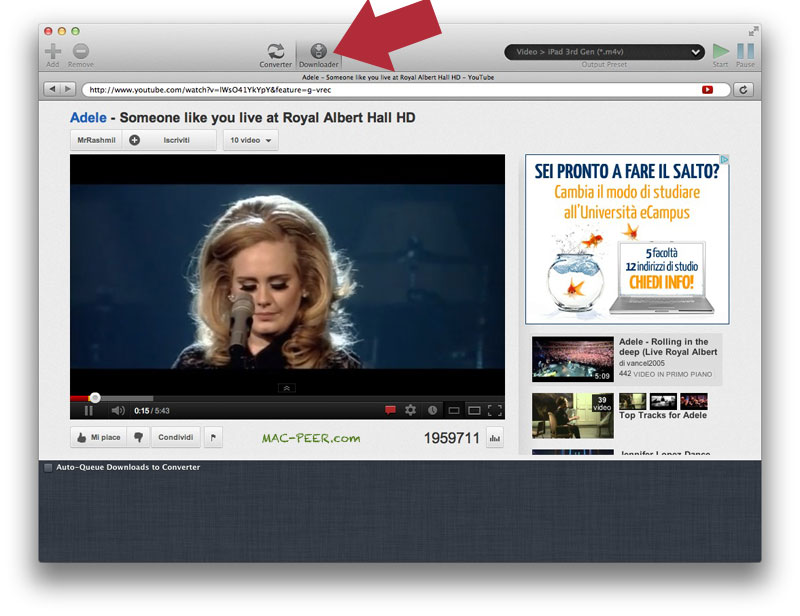Enter fullscreen video mode
This screenshot has width=800, height=616.
coord(495,410)
